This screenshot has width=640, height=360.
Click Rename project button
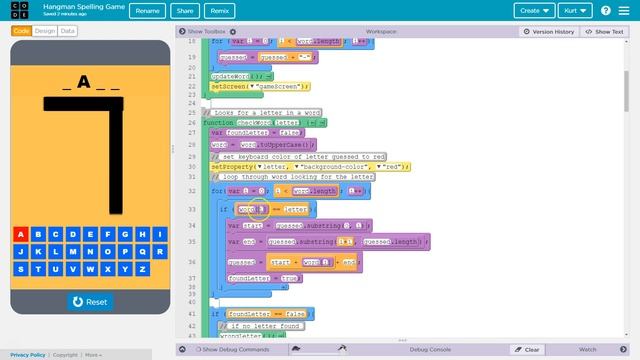click(147, 11)
